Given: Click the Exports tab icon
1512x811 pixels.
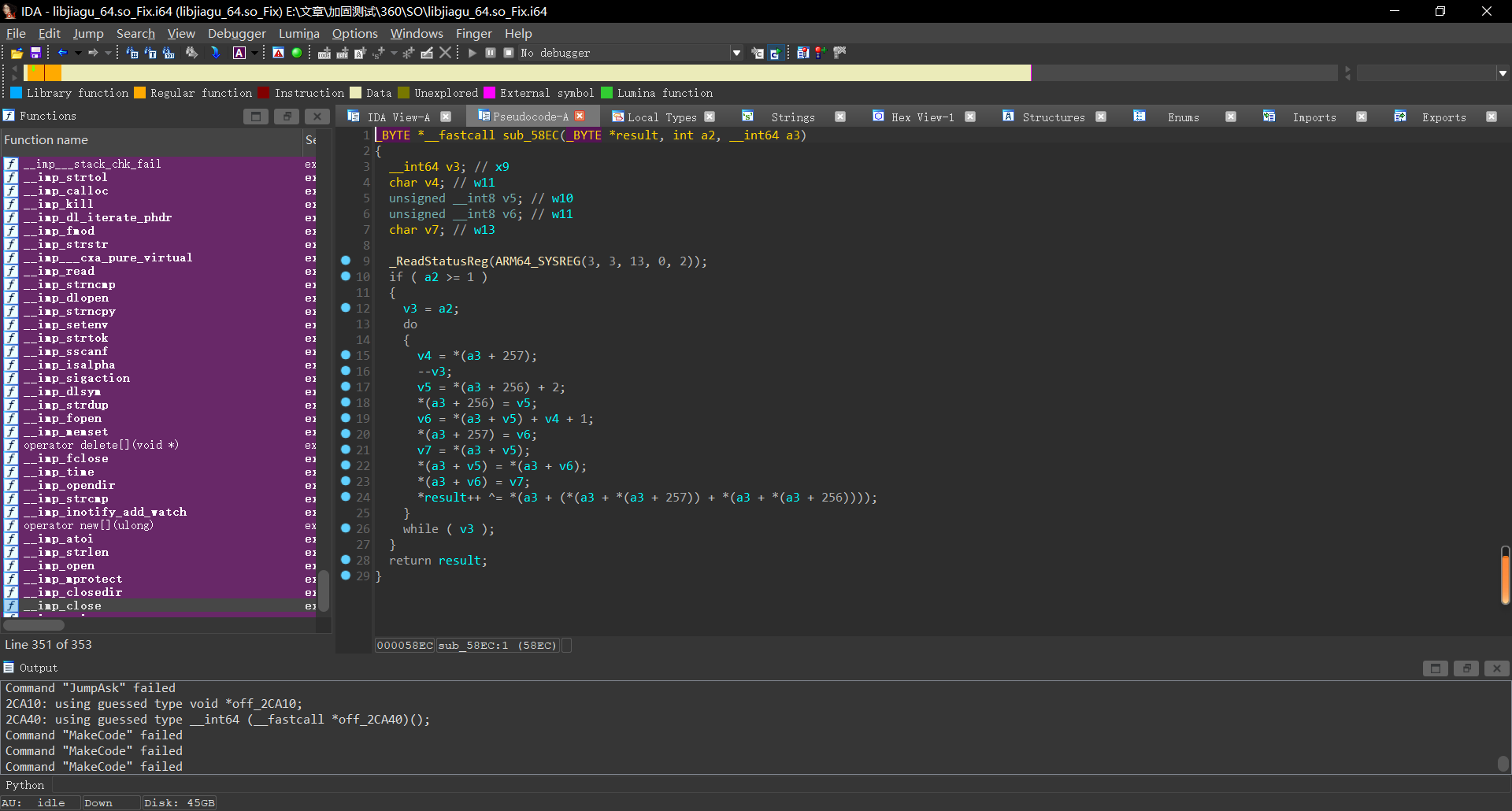Looking at the screenshot, I should point(1400,117).
